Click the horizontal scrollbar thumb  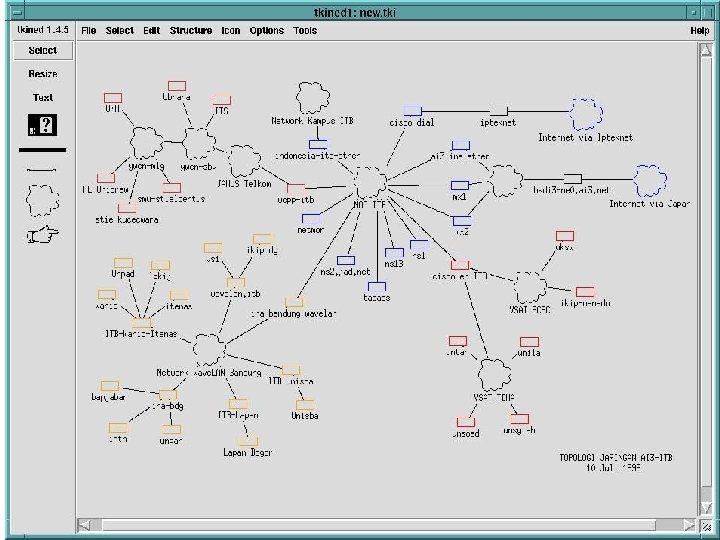[x=379, y=524]
